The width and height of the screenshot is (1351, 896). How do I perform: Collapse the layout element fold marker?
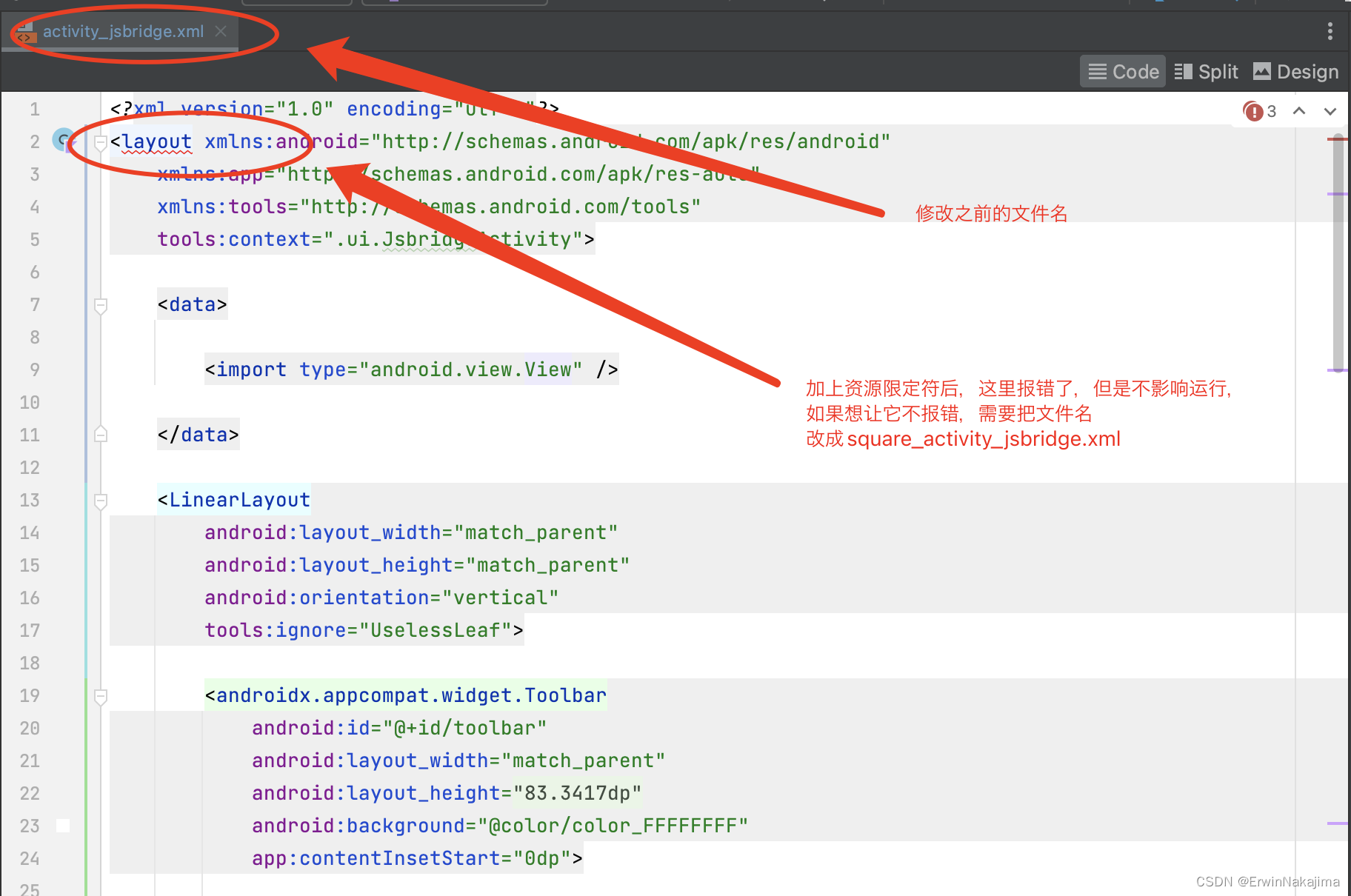(x=100, y=141)
